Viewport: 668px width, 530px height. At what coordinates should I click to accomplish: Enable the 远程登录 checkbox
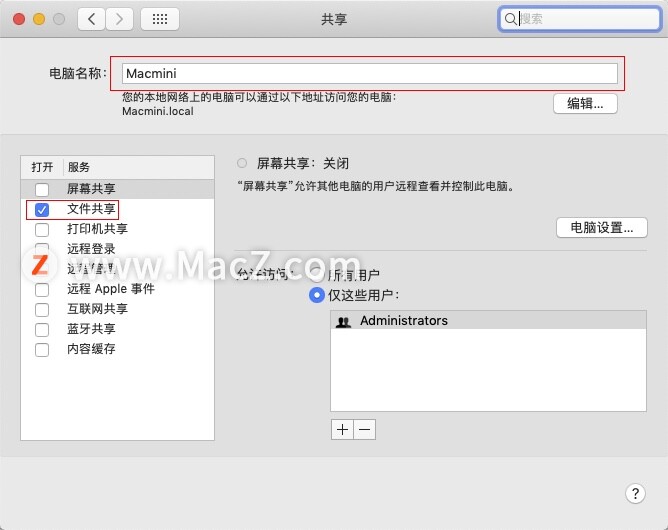pyautogui.click(x=42, y=249)
